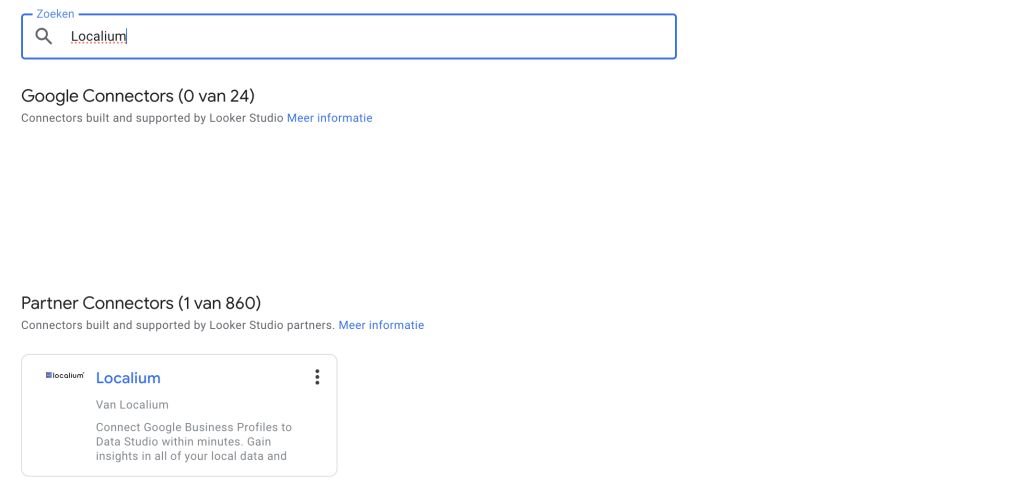This screenshot has width=1024, height=493.
Task: Click the Localium logo image
Action: pos(65,375)
